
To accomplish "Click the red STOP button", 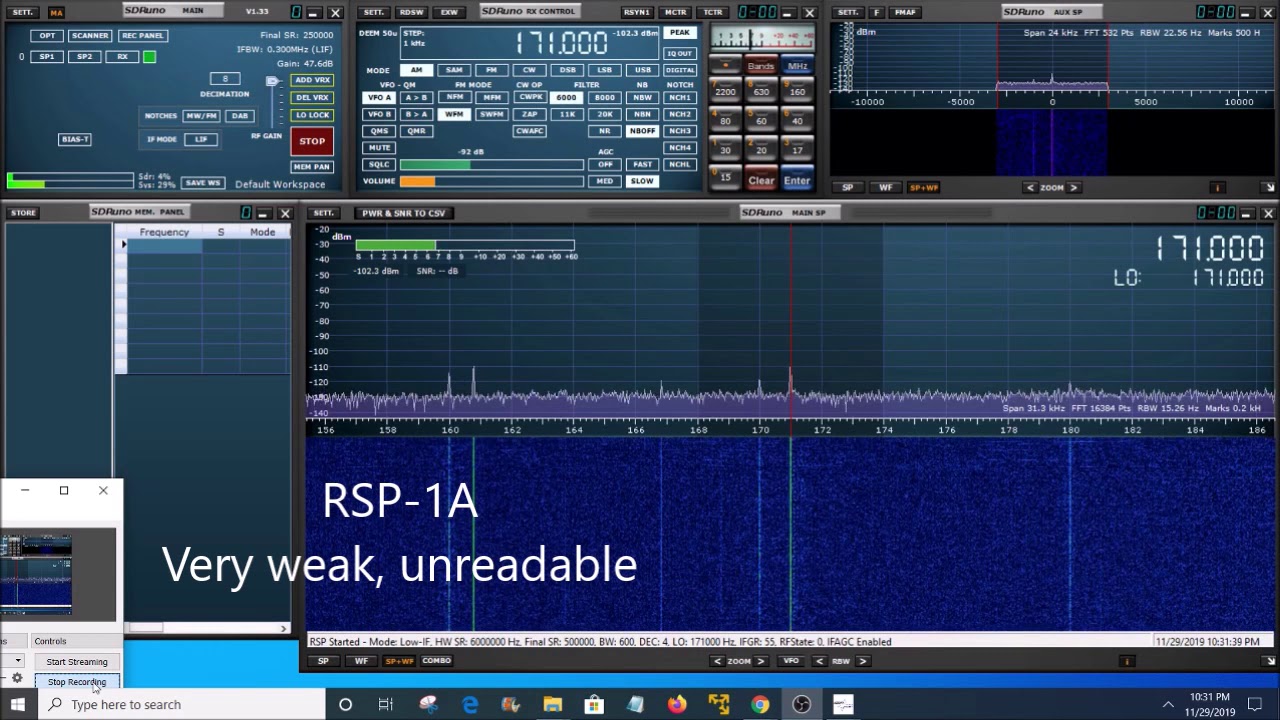I will [x=312, y=142].
